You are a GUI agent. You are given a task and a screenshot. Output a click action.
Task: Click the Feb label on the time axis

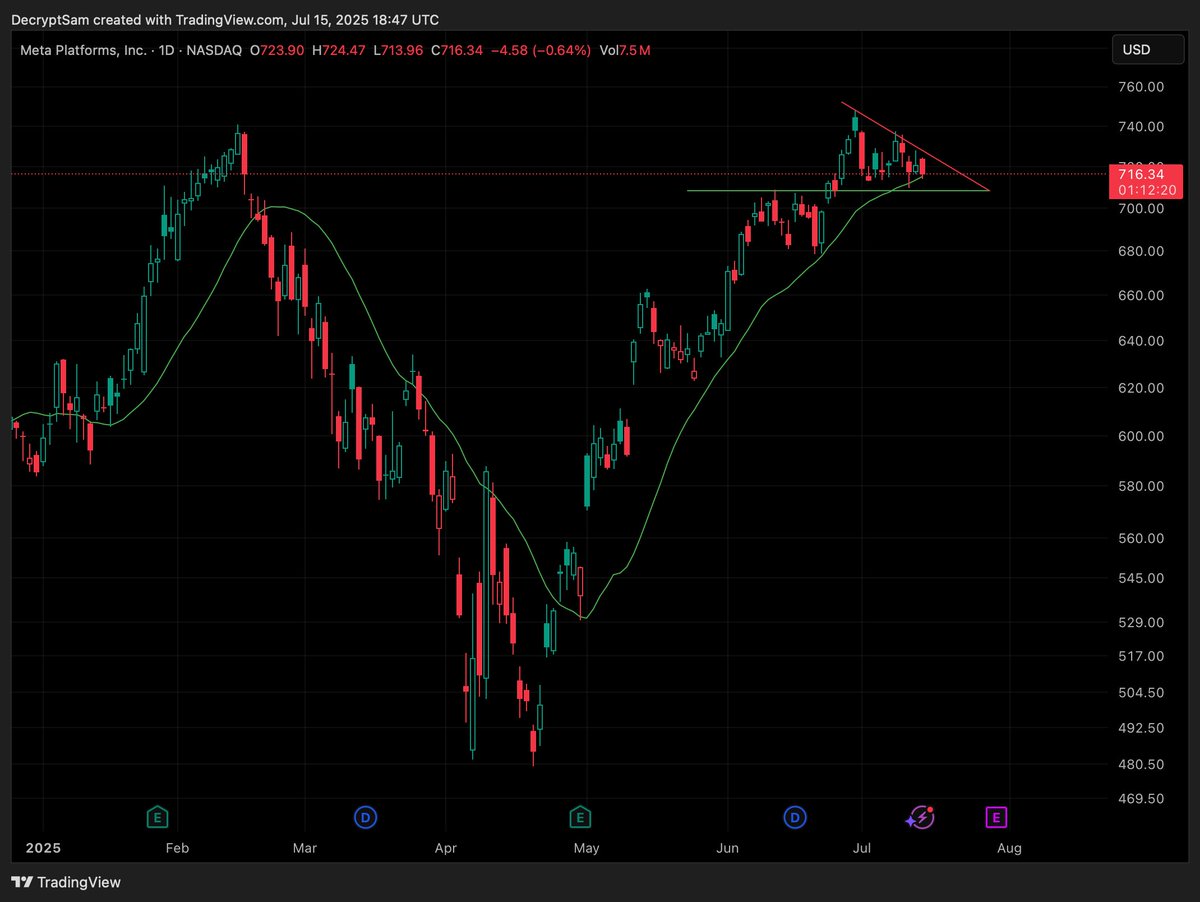(x=177, y=848)
